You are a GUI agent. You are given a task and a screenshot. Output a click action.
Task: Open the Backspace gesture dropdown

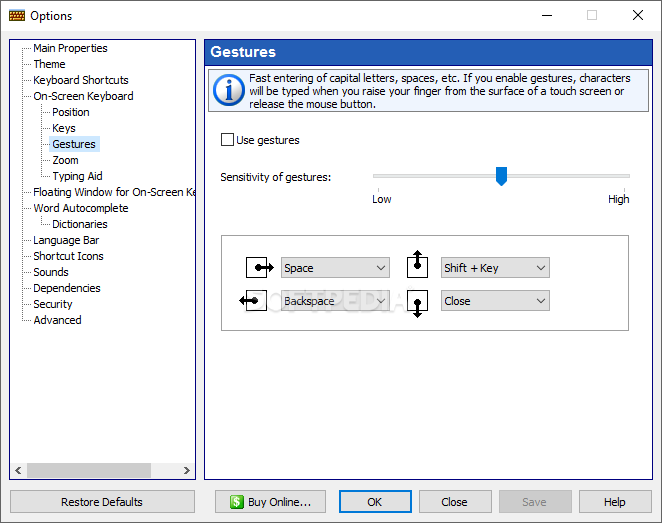point(335,301)
